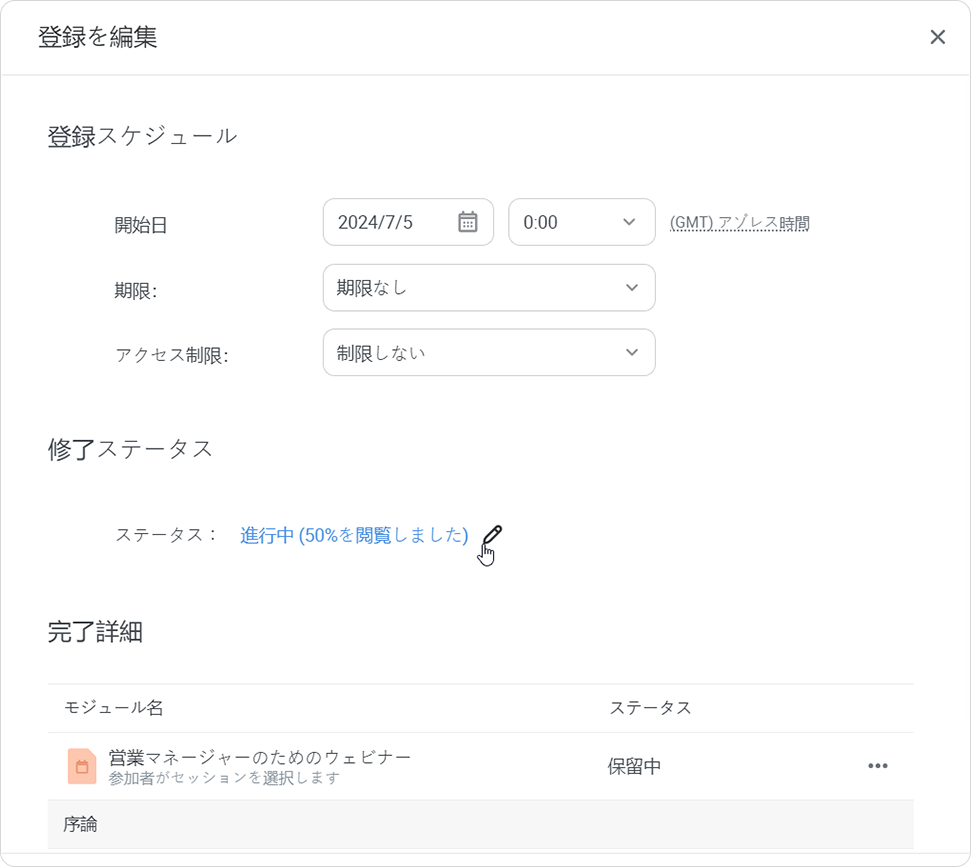
Task: Click the orange webinar module icon
Action: pos(82,766)
